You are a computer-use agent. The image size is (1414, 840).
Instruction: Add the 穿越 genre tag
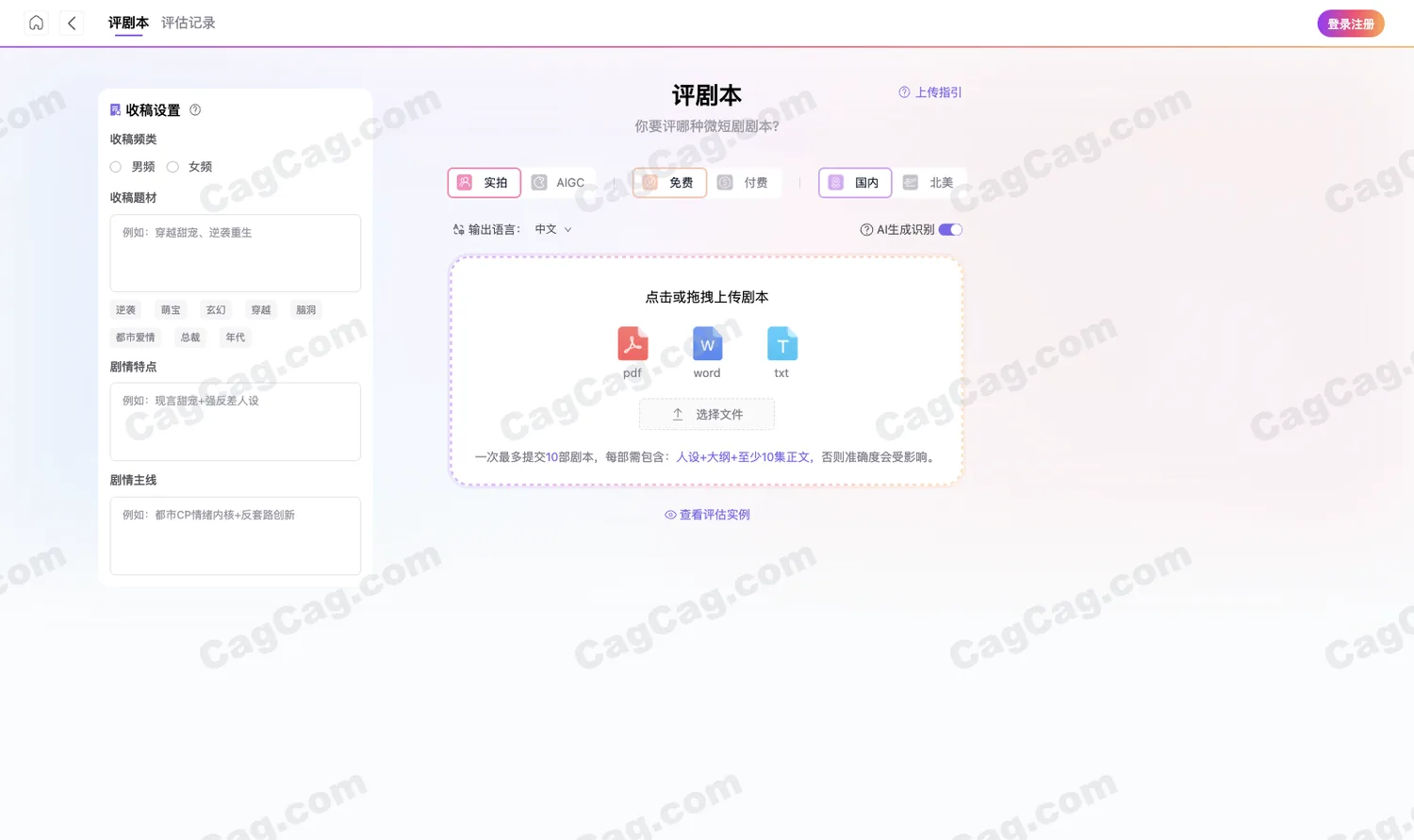click(261, 310)
